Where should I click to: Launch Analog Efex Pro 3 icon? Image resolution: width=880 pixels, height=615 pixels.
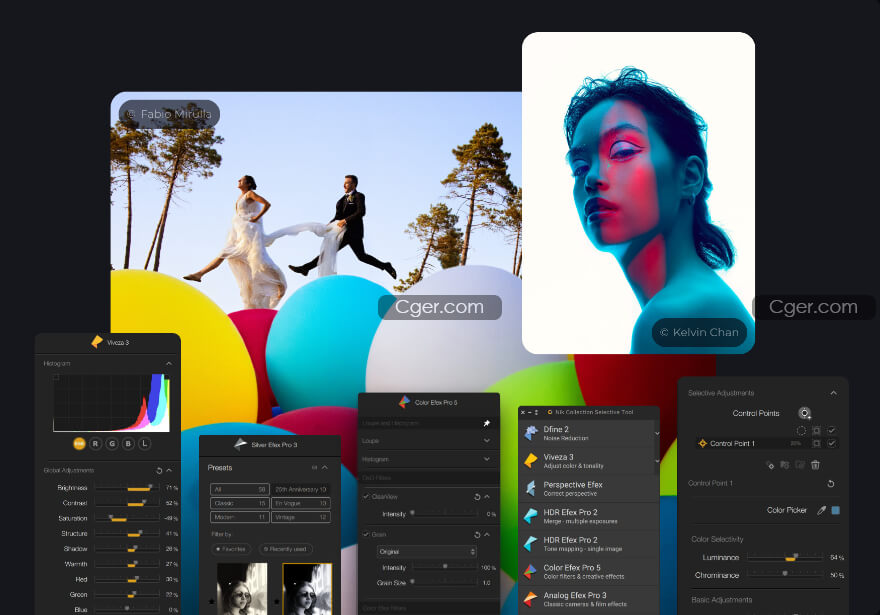click(530, 599)
